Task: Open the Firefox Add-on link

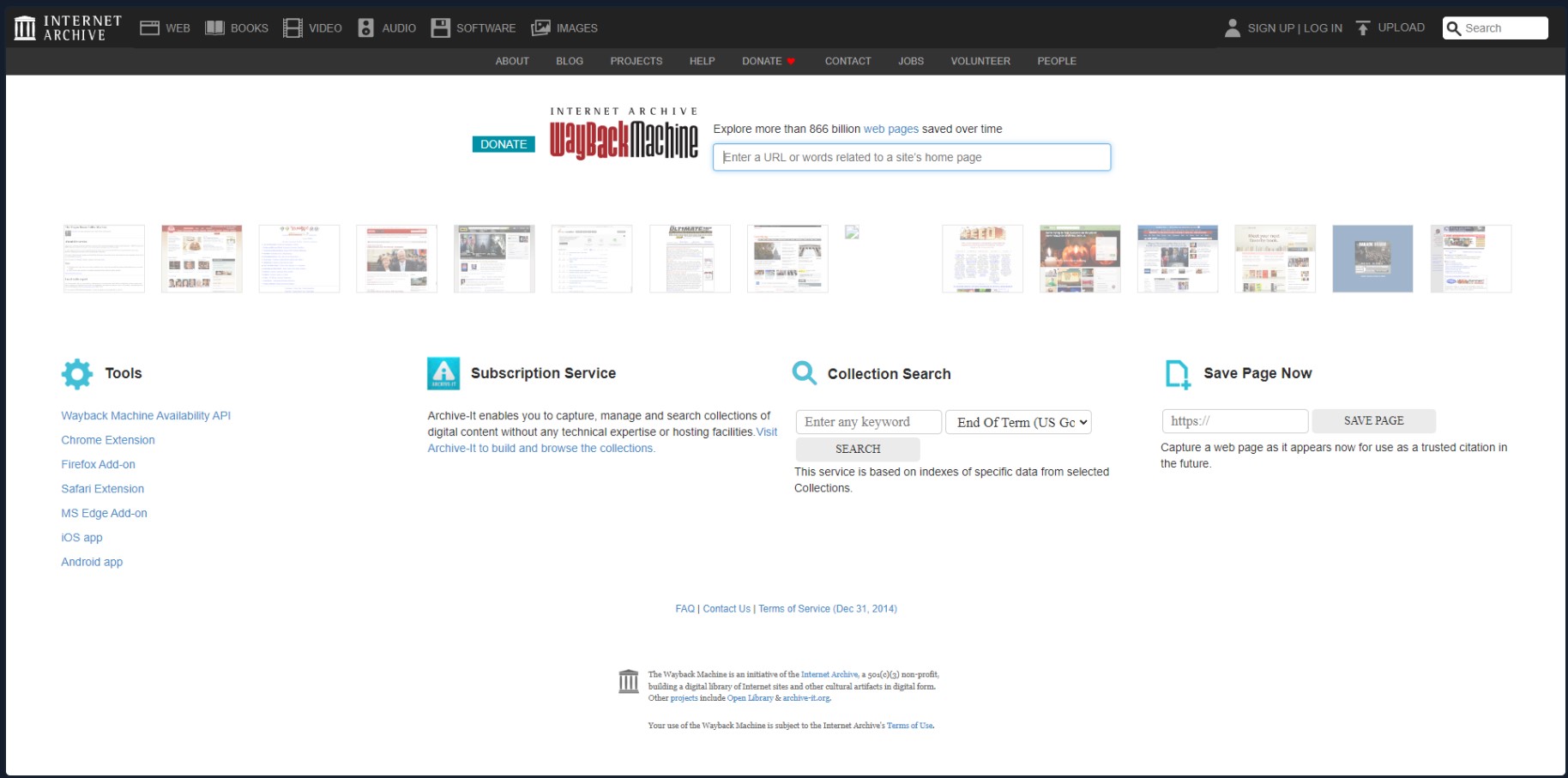Action: click(98, 464)
